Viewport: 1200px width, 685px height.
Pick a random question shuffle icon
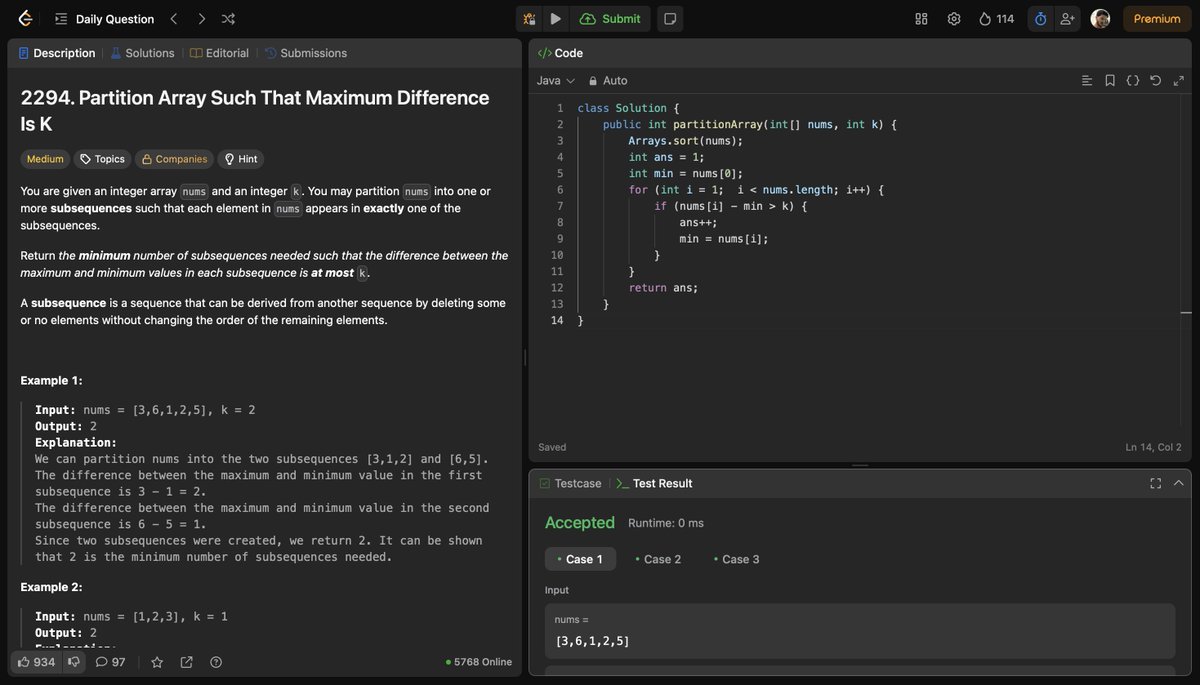tap(228, 19)
